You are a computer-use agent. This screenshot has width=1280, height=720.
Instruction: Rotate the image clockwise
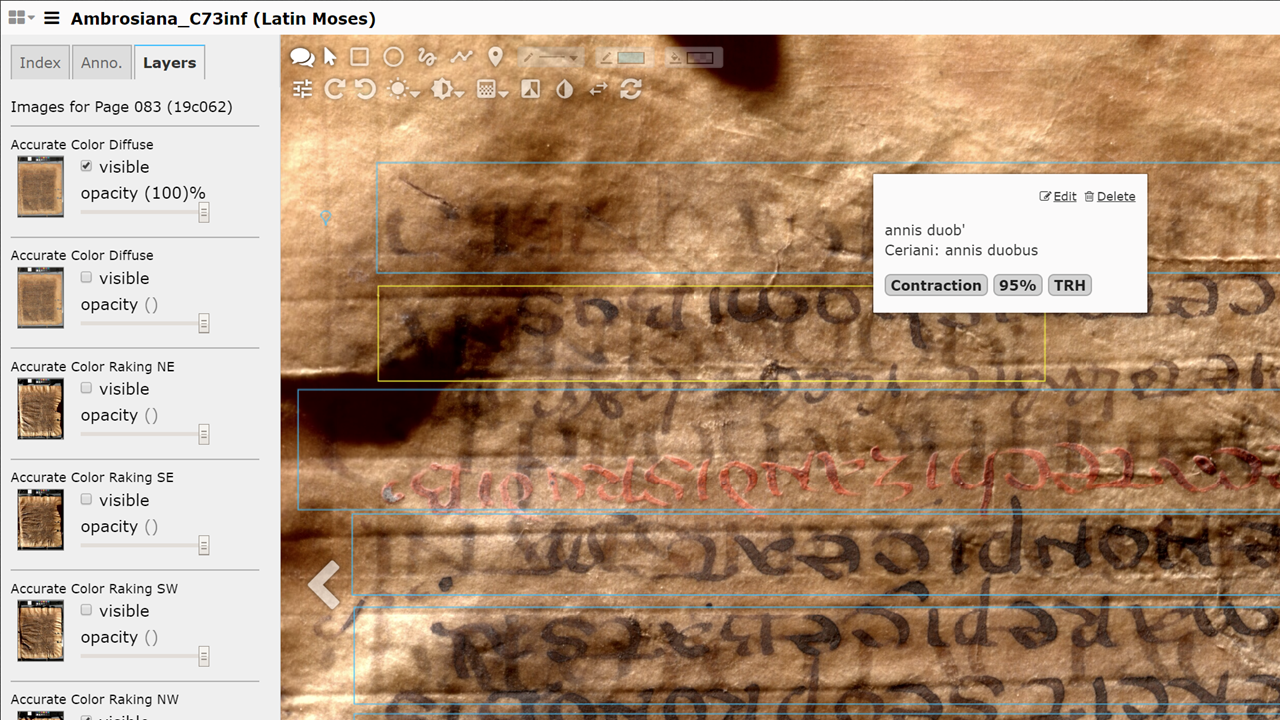point(334,89)
